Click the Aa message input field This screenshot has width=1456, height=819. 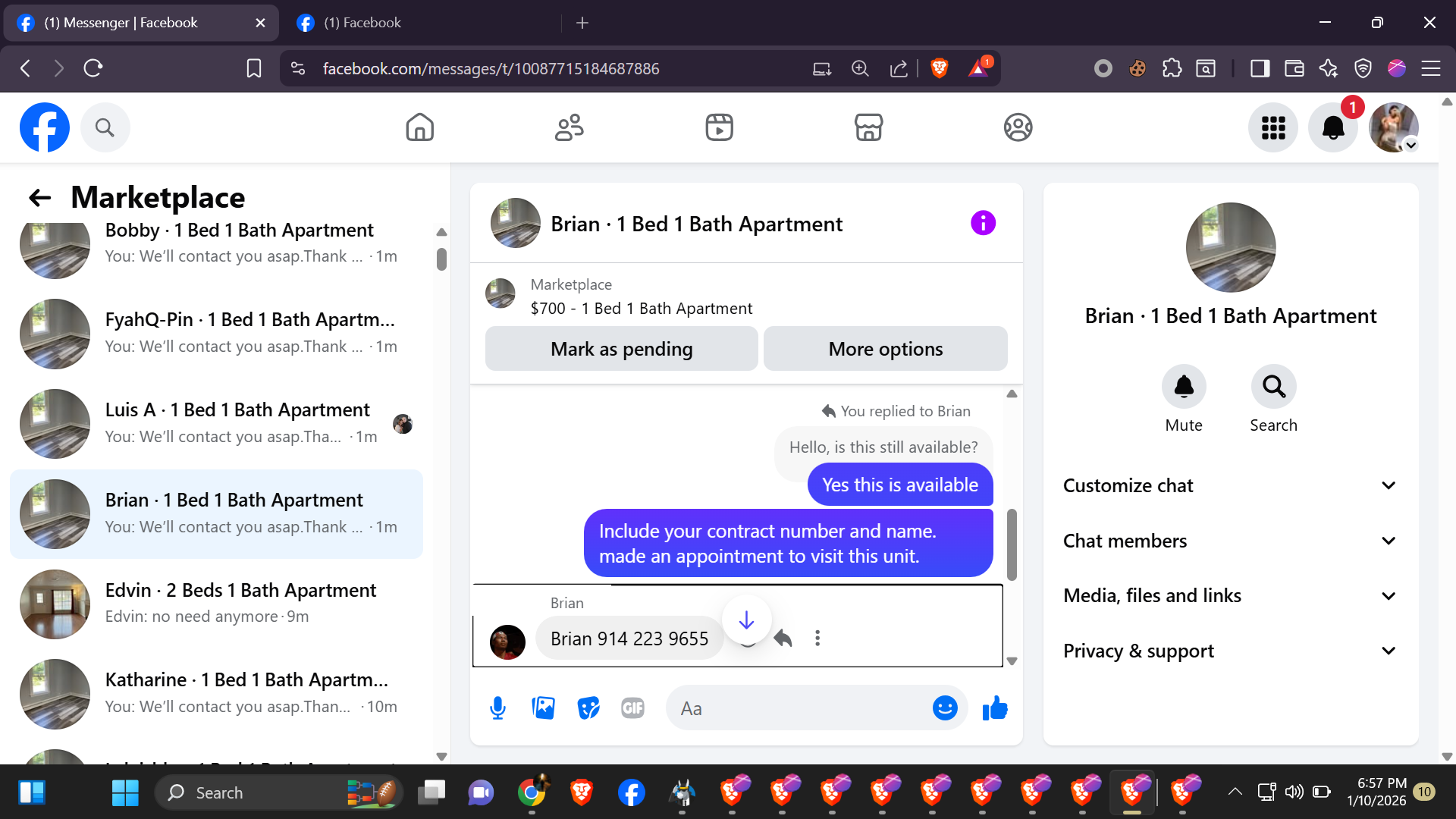coord(796,708)
